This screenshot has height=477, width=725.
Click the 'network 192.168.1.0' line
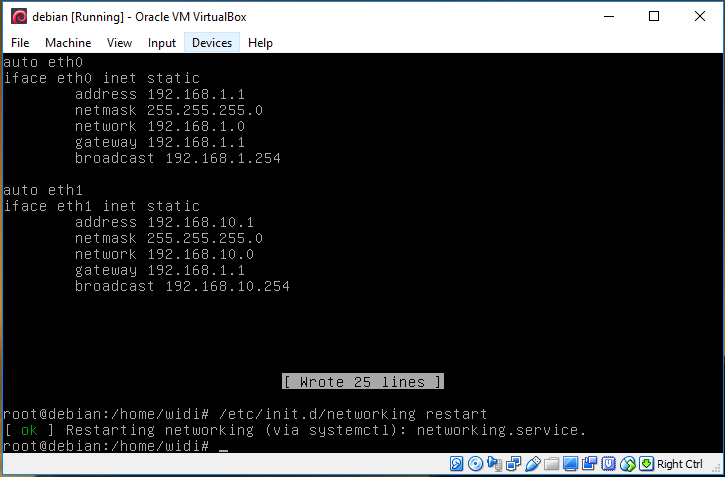point(160,126)
